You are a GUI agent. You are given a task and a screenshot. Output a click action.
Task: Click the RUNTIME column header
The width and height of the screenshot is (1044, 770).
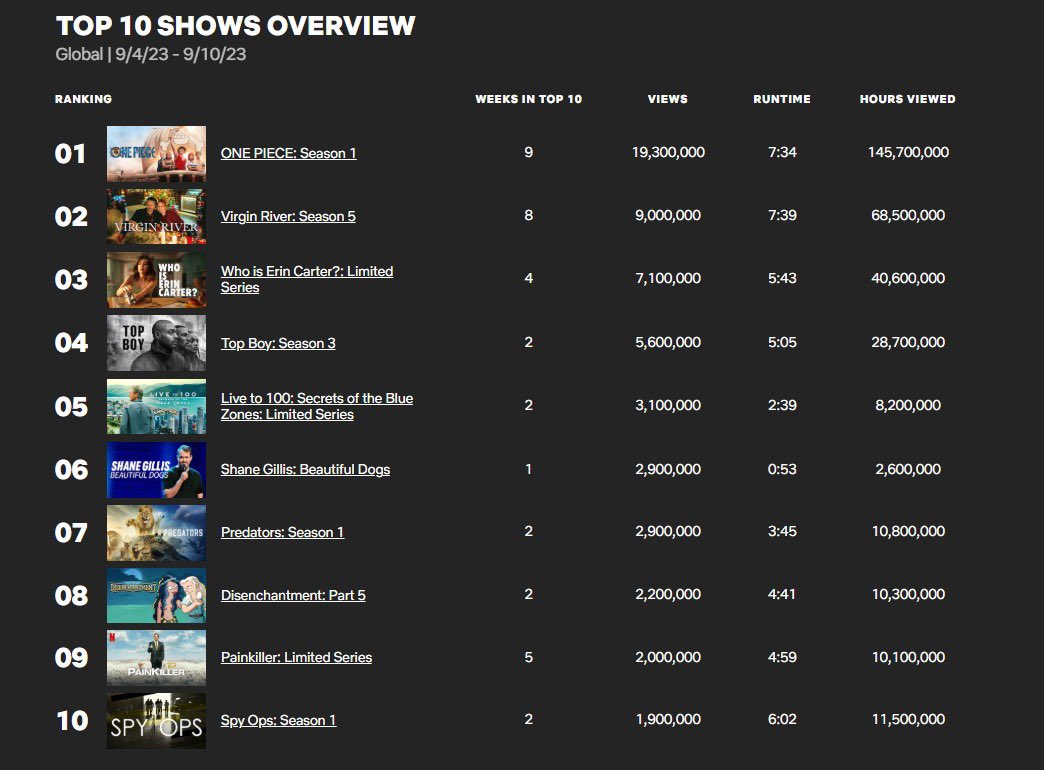(782, 99)
